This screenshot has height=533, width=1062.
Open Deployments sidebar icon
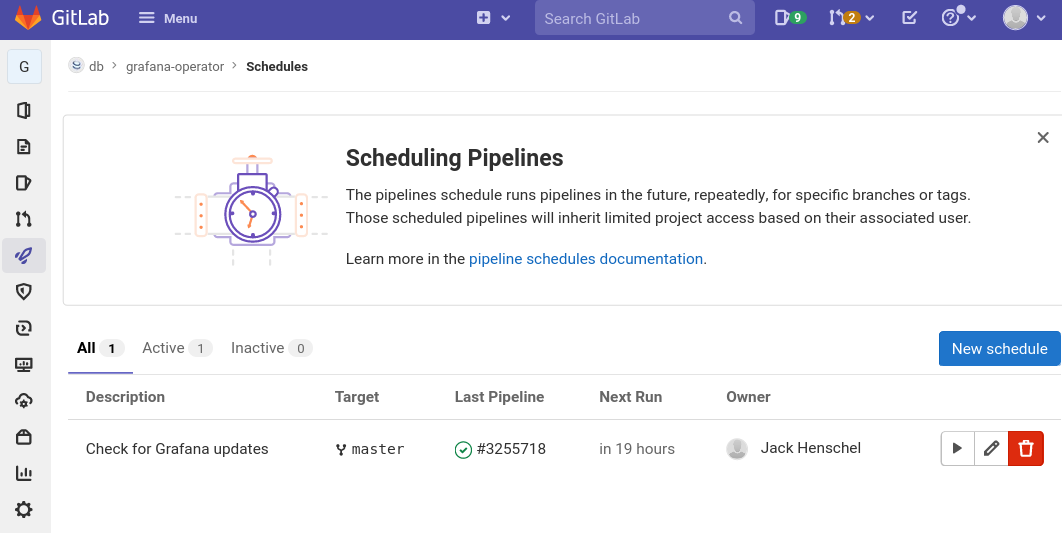[x=24, y=328]
